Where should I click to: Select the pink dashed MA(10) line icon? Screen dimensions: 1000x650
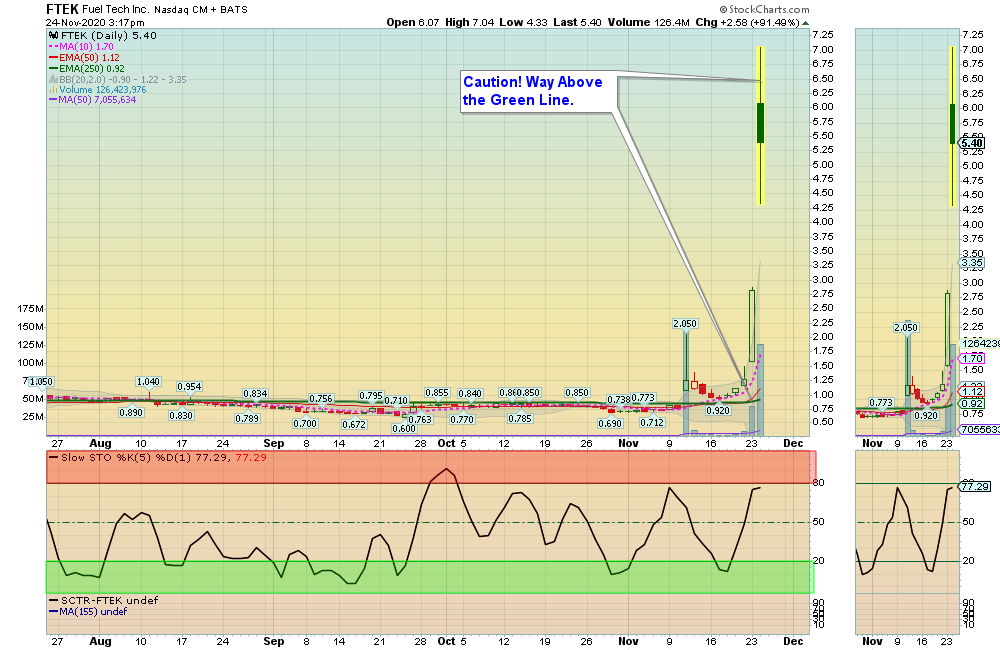[x=53, y=47]
